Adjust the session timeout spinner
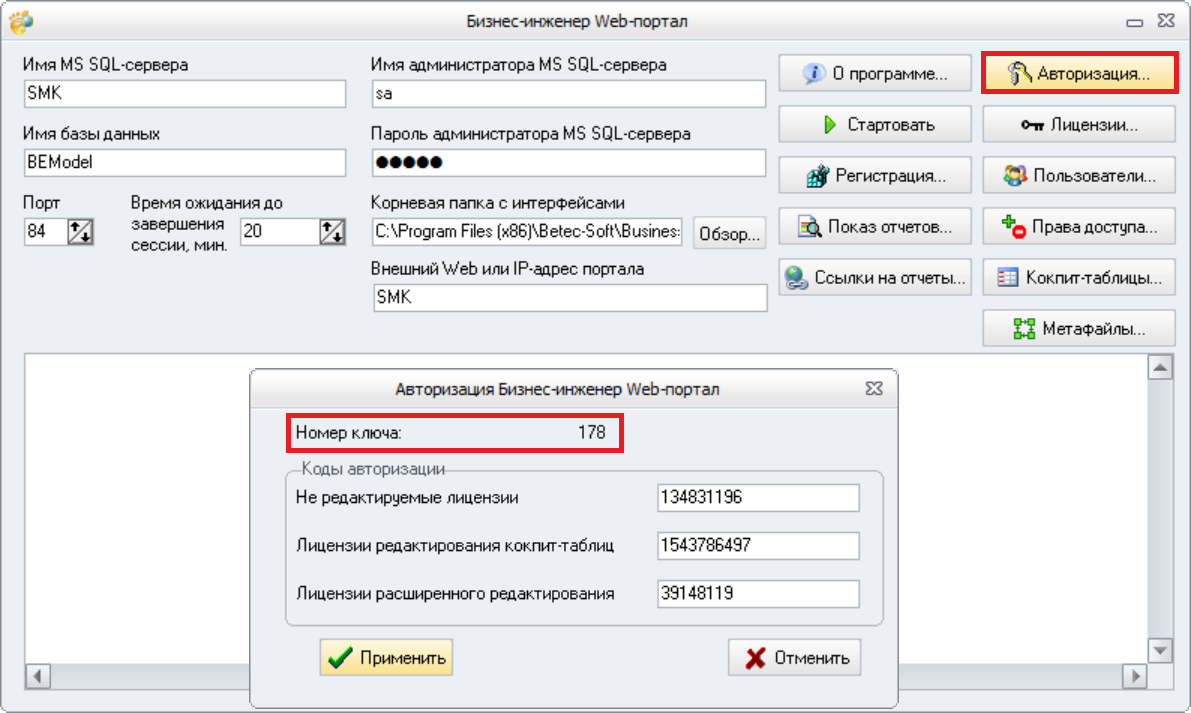The image size is (1191, 713). pyautogui.click(x=332, y=232)
